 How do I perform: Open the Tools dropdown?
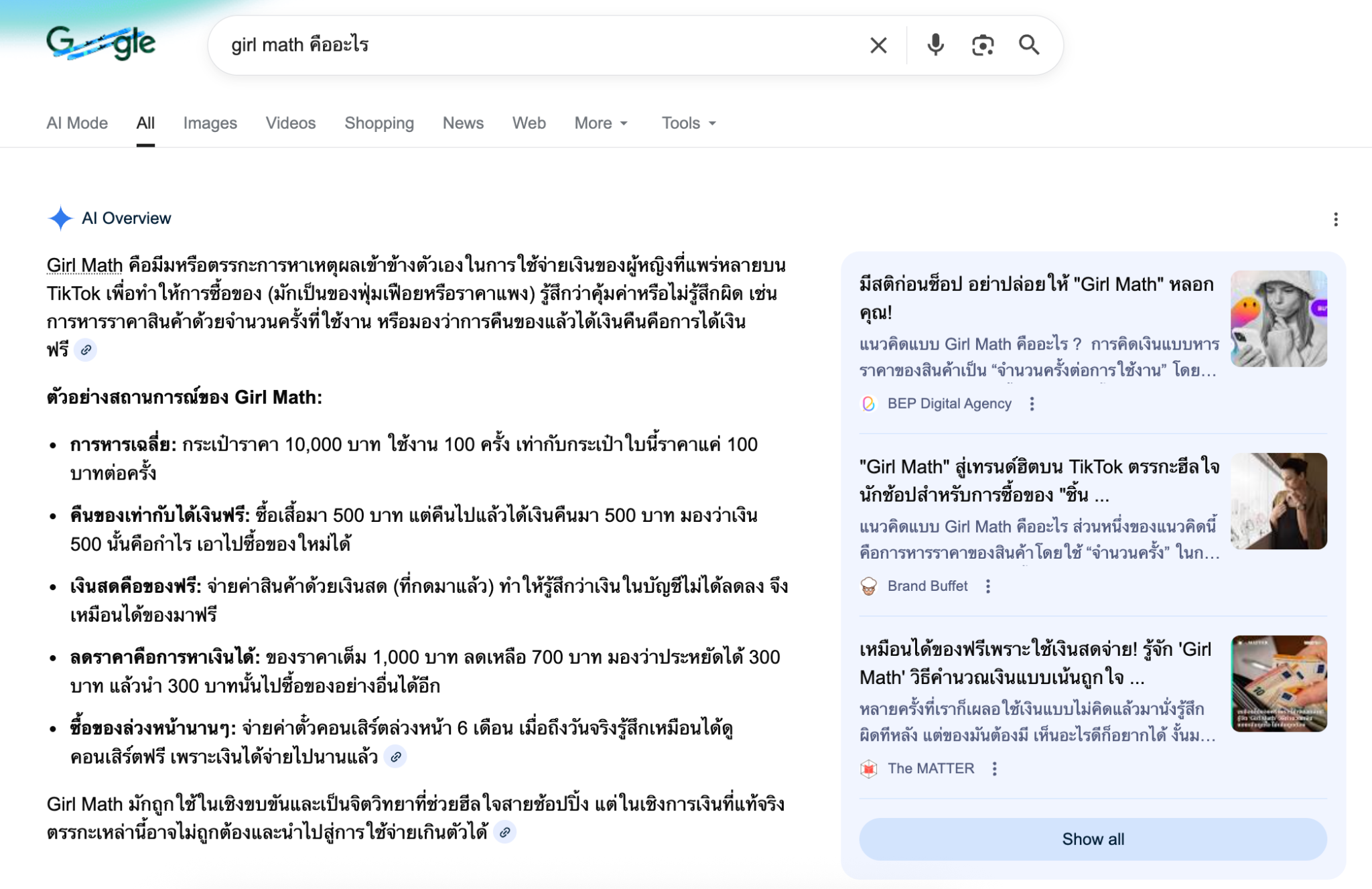click(687, 123)
